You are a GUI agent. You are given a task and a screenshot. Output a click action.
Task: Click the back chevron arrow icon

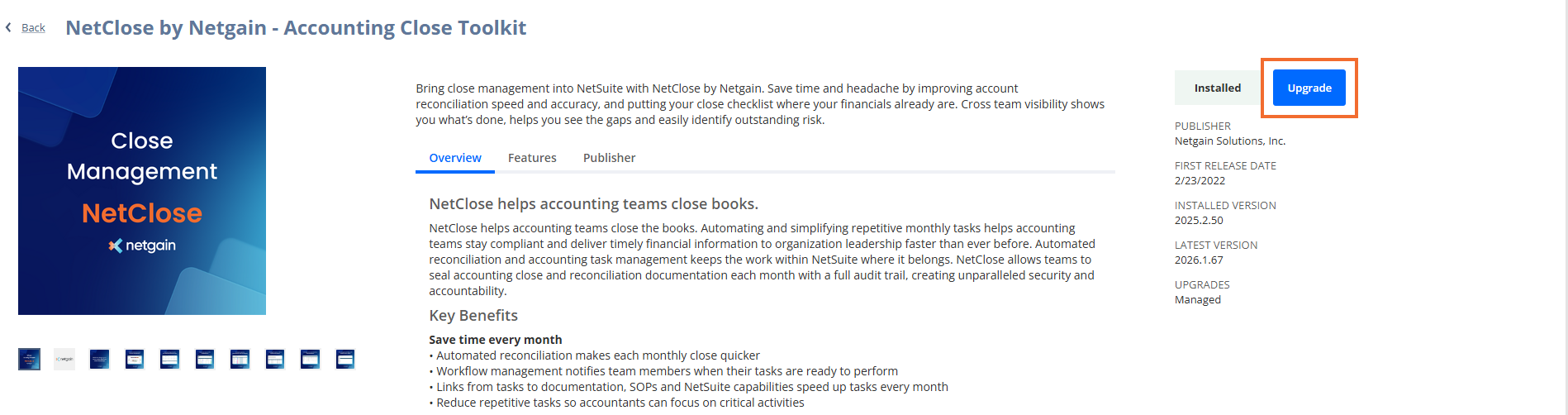(8, 27)
